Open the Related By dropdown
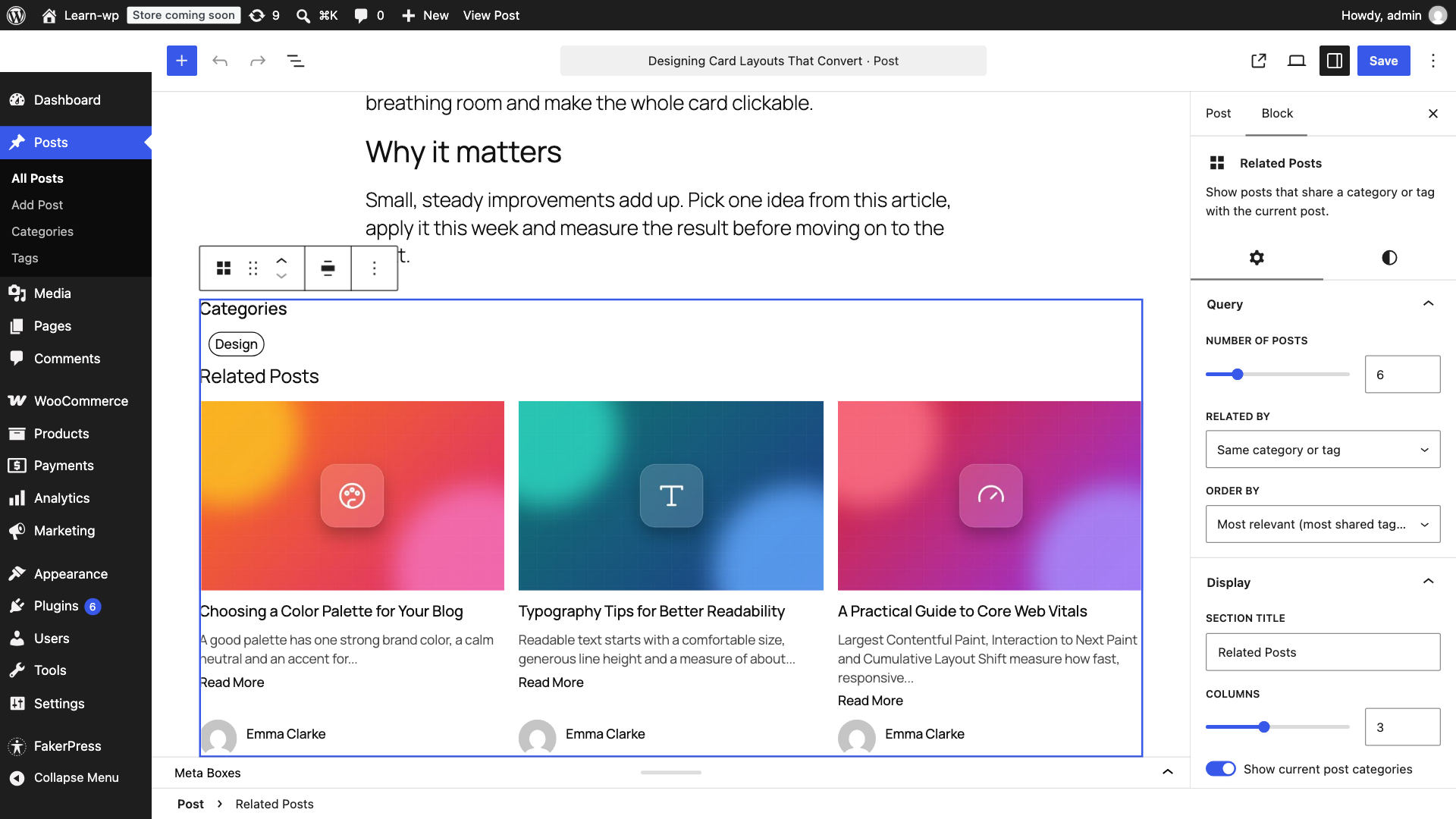This screenshot has height=819, width=1456. pos(1323,450)
